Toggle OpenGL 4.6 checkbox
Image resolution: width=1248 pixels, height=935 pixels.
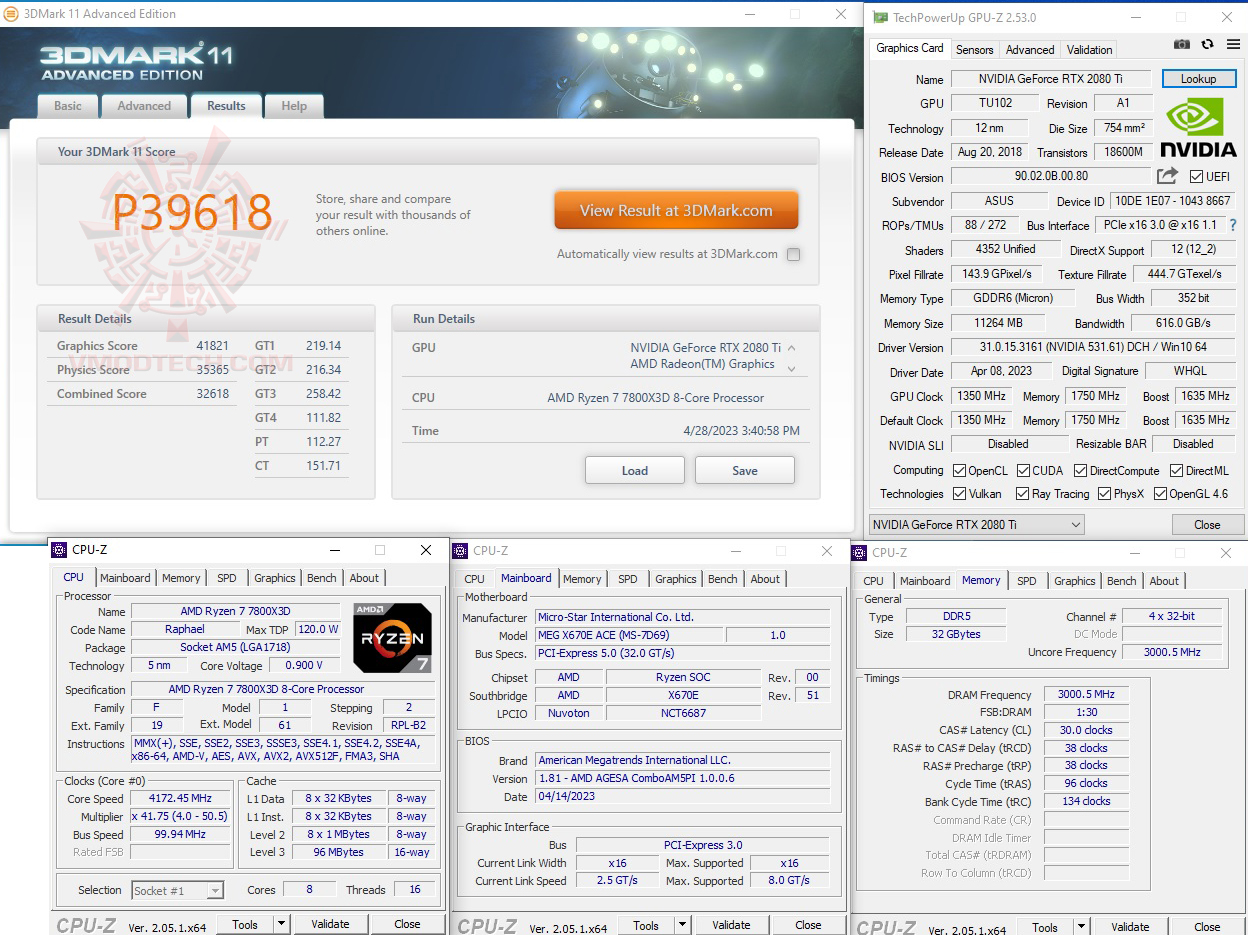click(x=1160, y=494)
